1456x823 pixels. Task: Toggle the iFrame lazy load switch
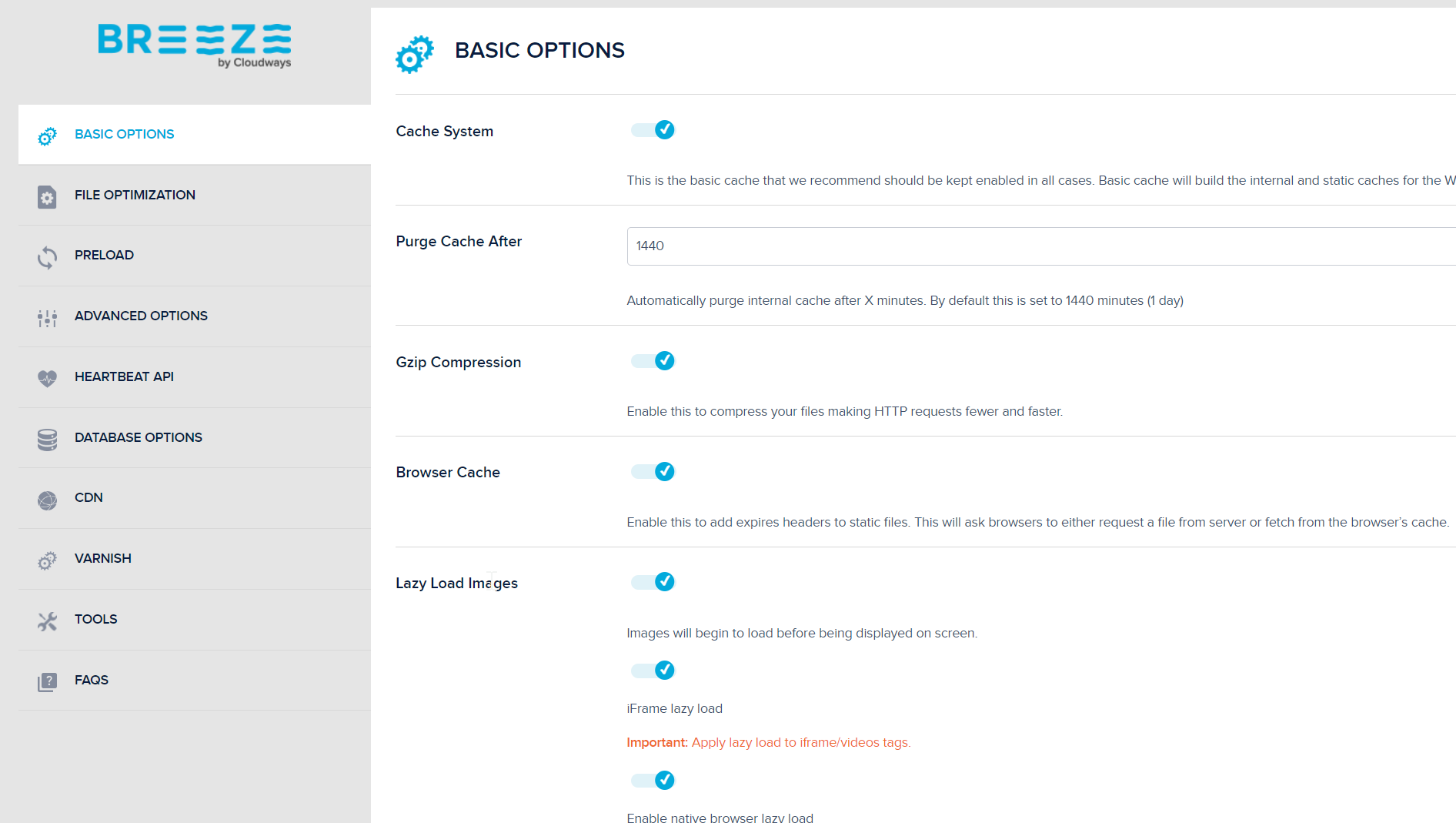point(653,671)
